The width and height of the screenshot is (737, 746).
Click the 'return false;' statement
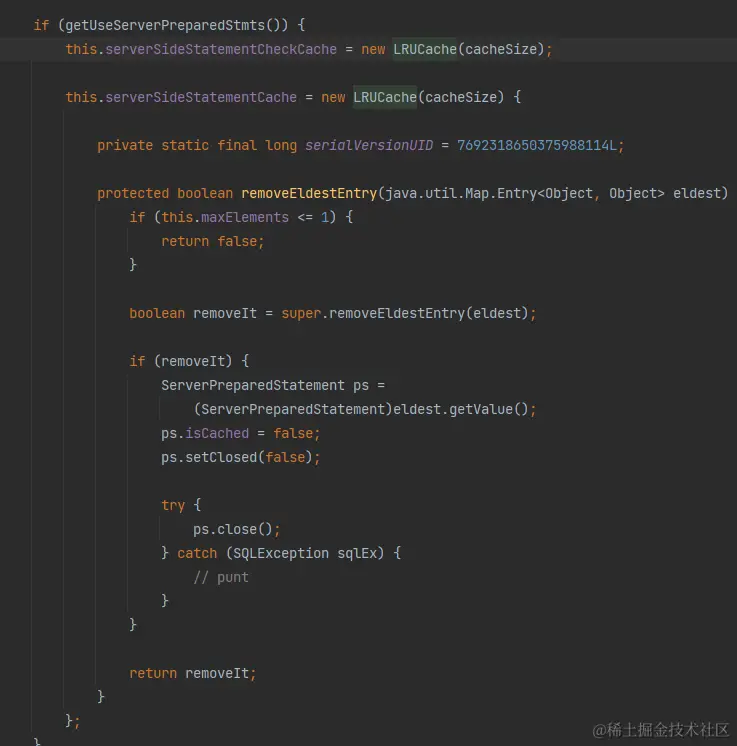coord(213,242)
